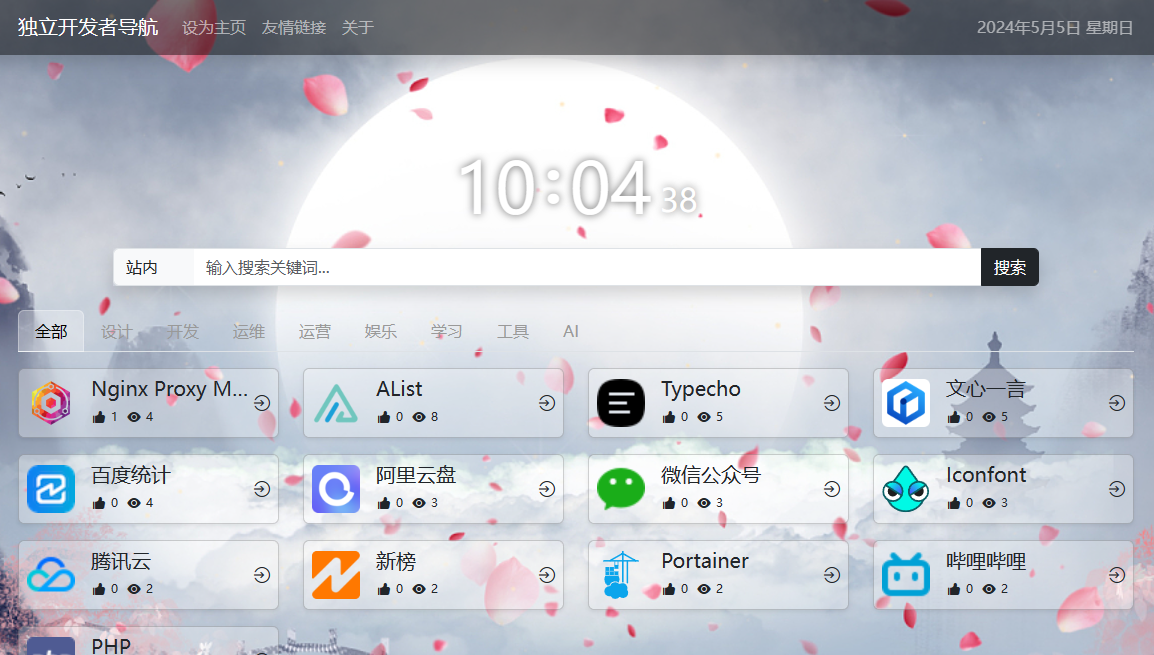
Task: Click the 哔哩哔哩 TV logo icon
Action: tap(905, 575)
